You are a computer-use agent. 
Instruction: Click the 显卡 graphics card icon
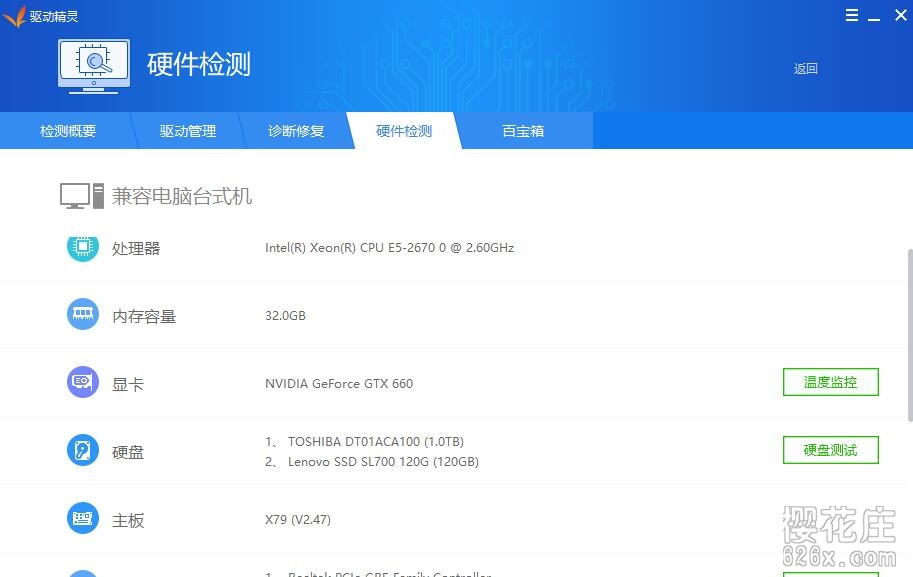(83, 383)
